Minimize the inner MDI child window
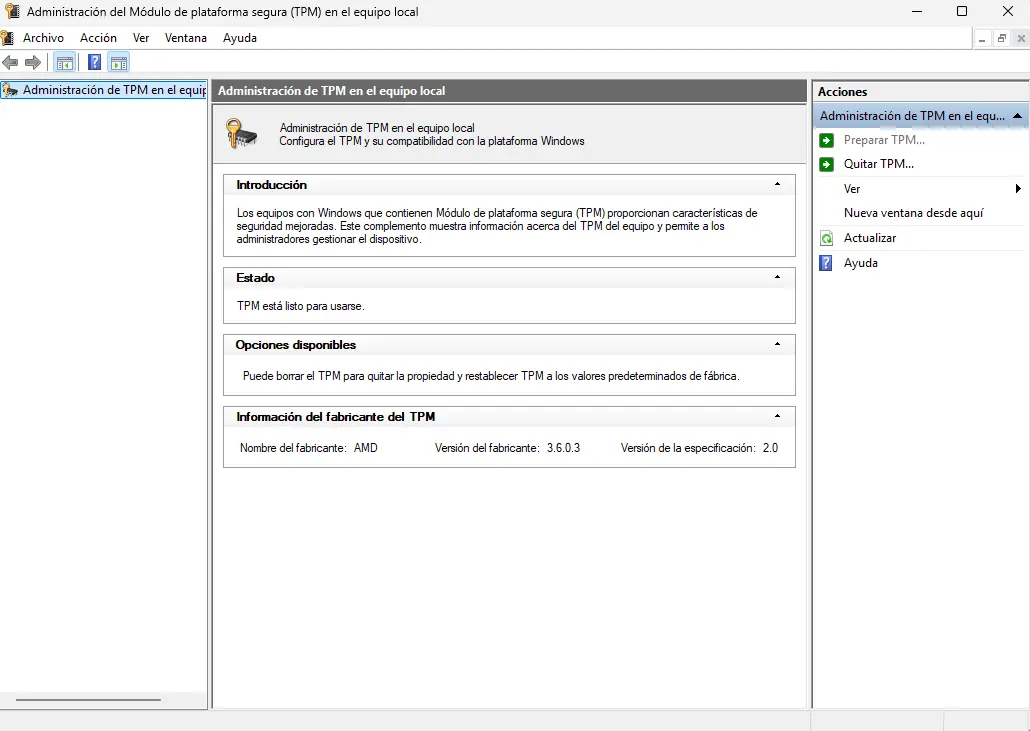 point(981,39)
